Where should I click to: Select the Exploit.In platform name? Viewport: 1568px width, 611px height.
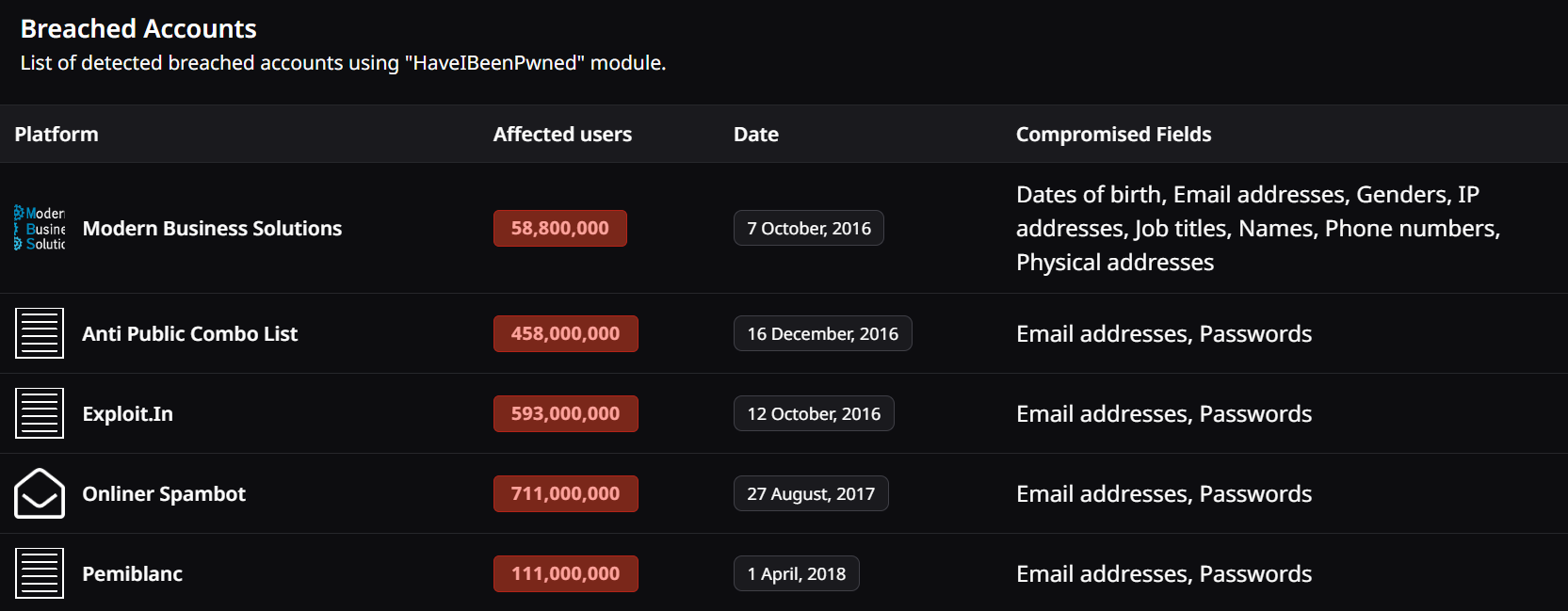127,414
